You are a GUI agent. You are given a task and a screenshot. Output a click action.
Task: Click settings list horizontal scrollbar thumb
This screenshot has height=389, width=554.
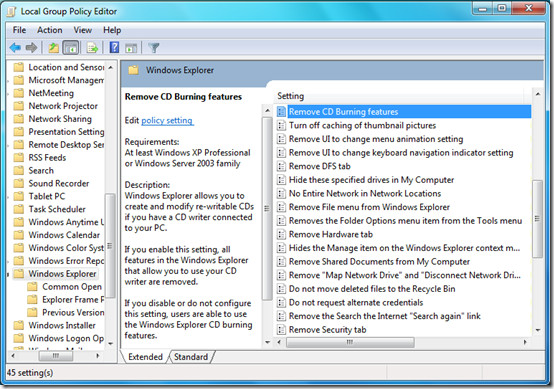coord(350,342)
